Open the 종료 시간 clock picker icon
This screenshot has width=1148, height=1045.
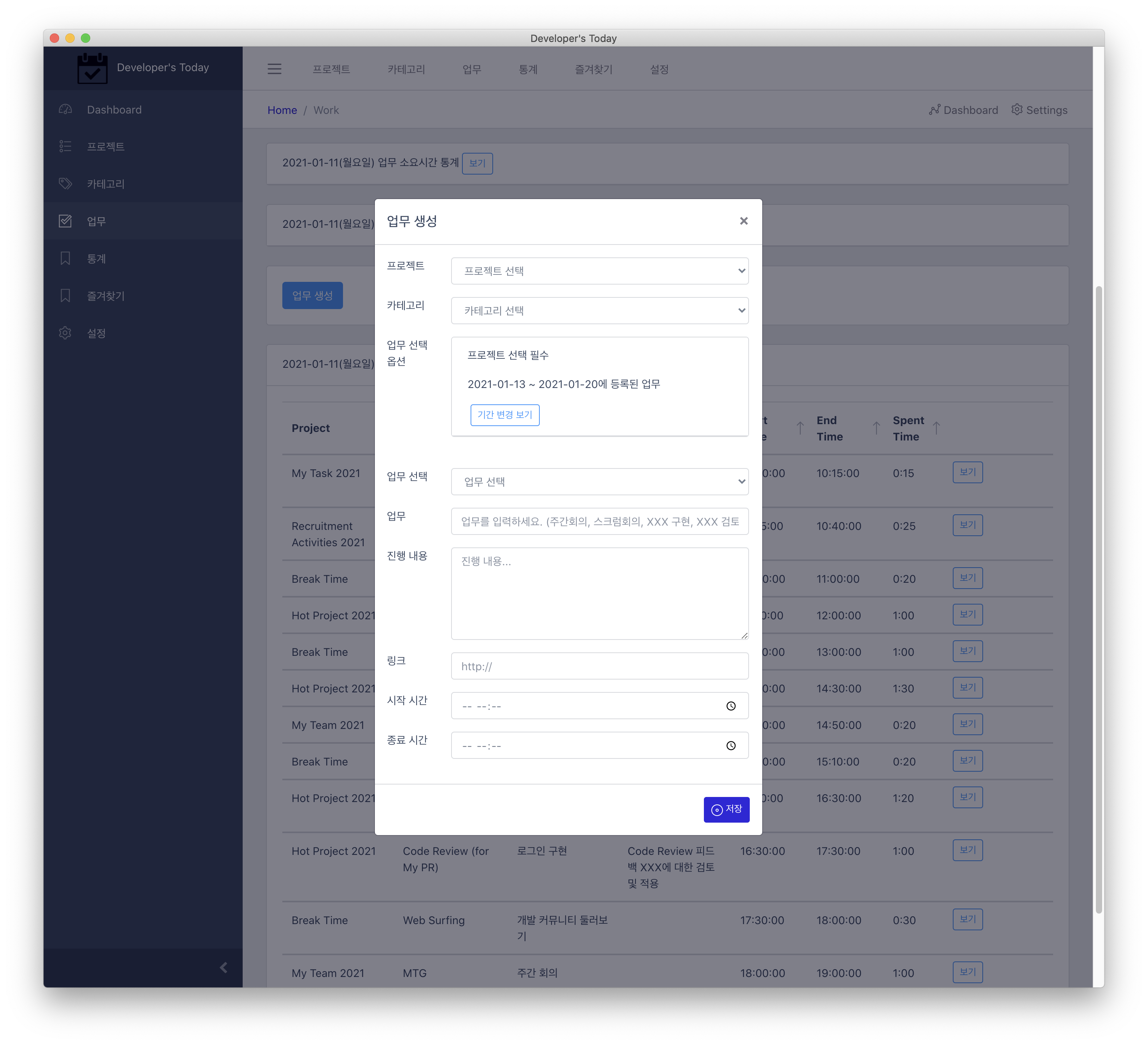pos(731,746)
